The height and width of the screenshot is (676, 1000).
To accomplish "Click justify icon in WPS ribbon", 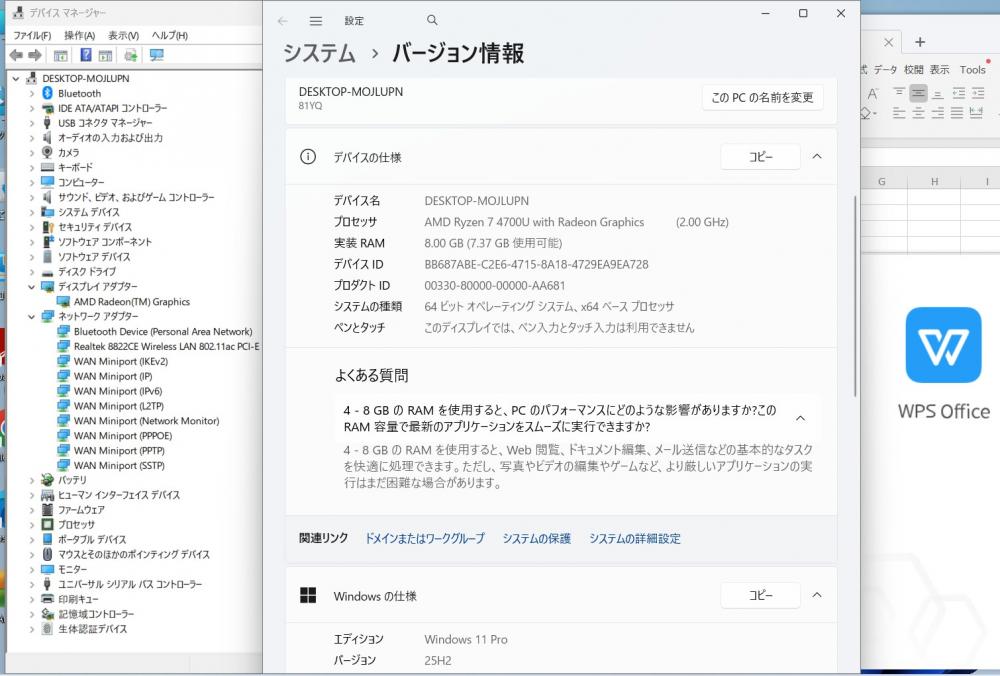I will click(957, 114).
